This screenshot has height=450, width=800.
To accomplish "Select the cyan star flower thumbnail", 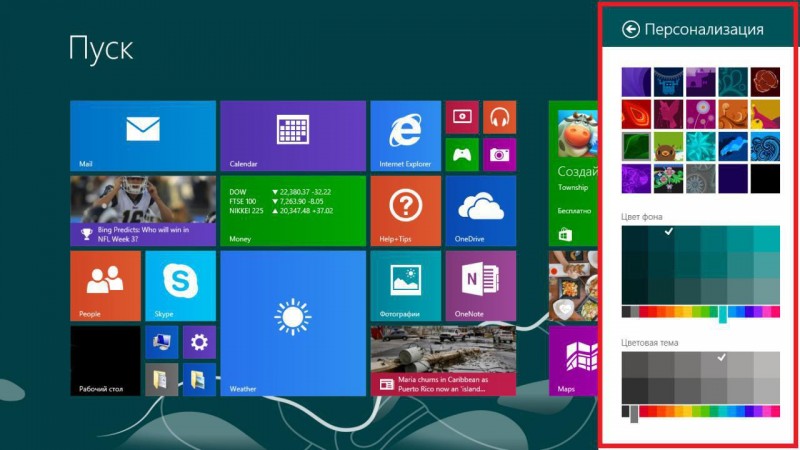I will (701, 146).
